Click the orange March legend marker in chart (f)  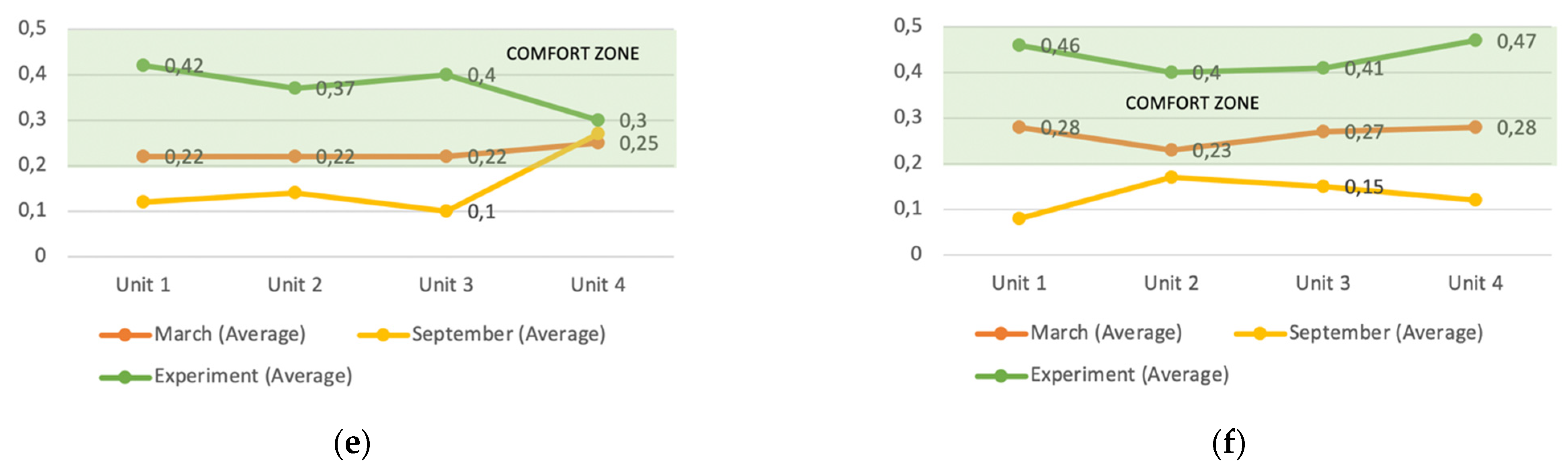click(1001, 333)
